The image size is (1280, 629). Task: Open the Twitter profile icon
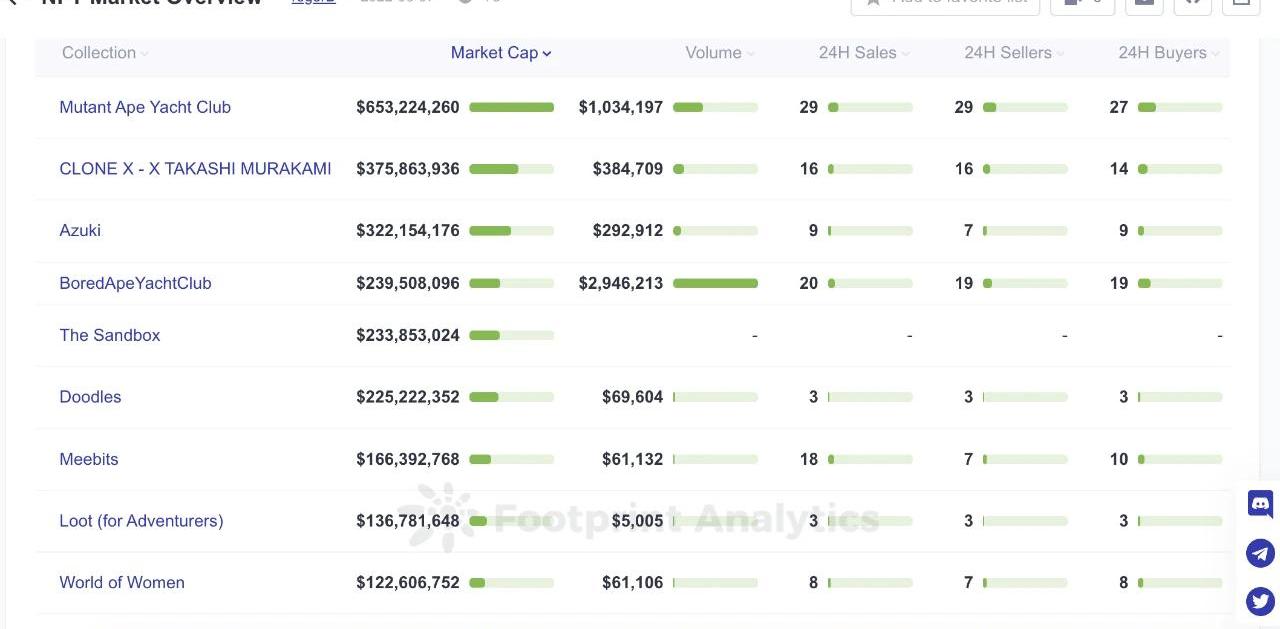1260,601
